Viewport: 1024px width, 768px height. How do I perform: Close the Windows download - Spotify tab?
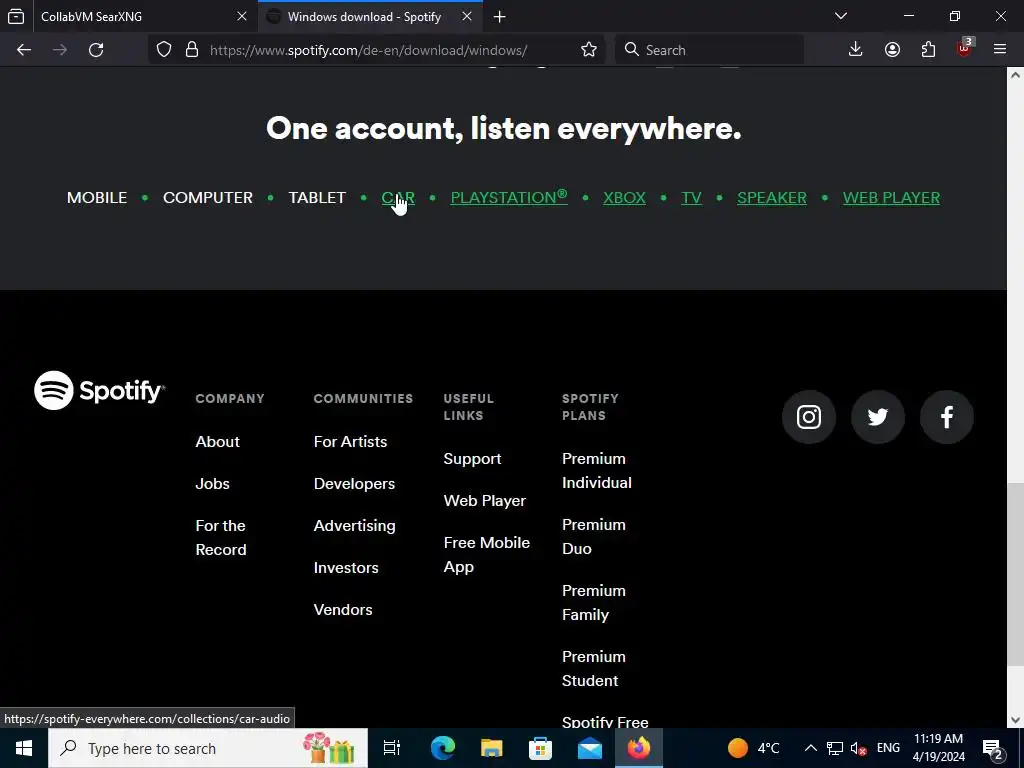coord(467,16)
